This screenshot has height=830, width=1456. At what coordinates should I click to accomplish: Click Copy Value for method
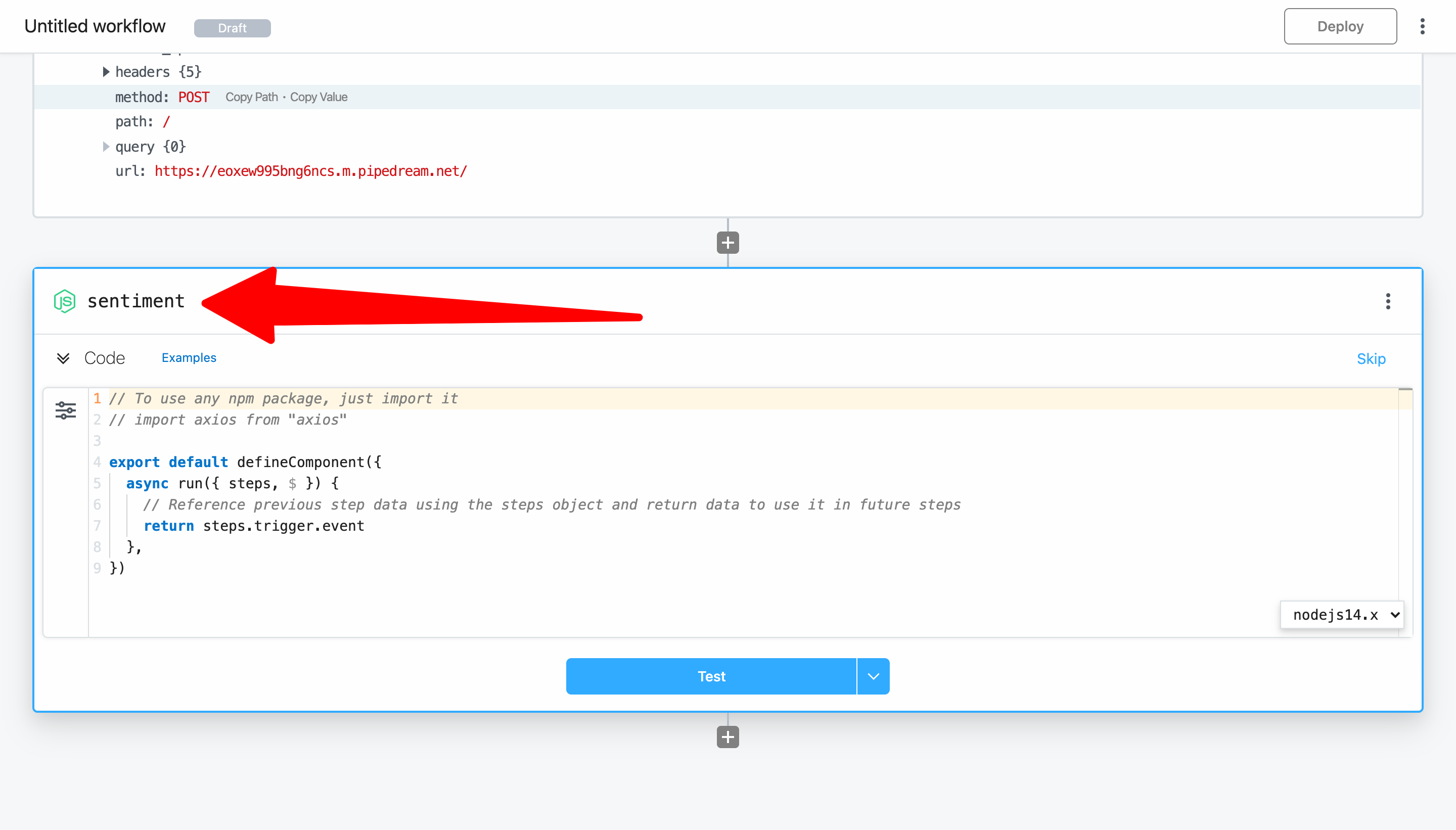[318, 97]
